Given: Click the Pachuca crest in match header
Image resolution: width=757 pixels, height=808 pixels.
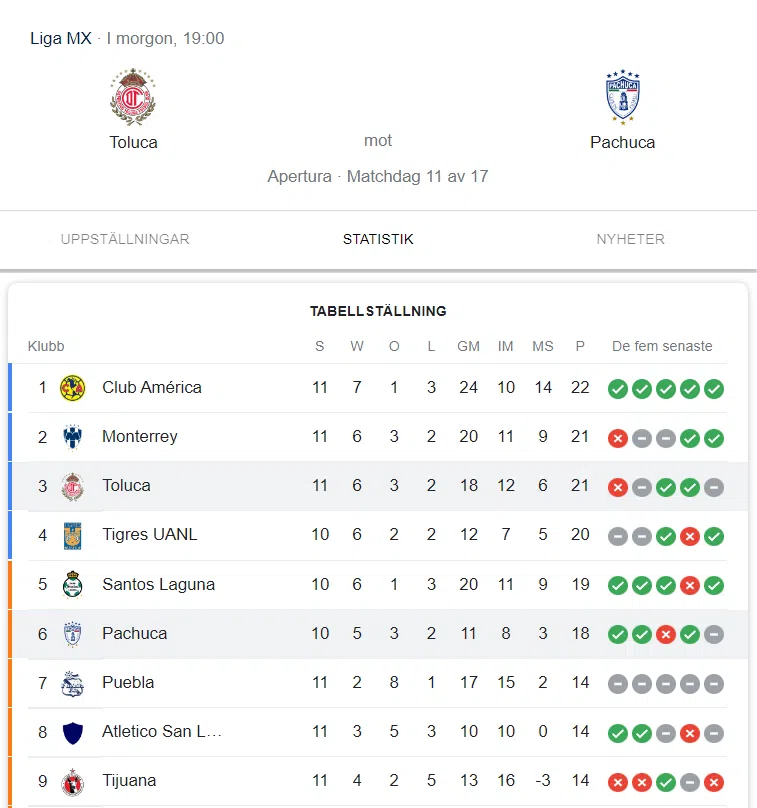Looking at the screenshot, I should point(622,97).
